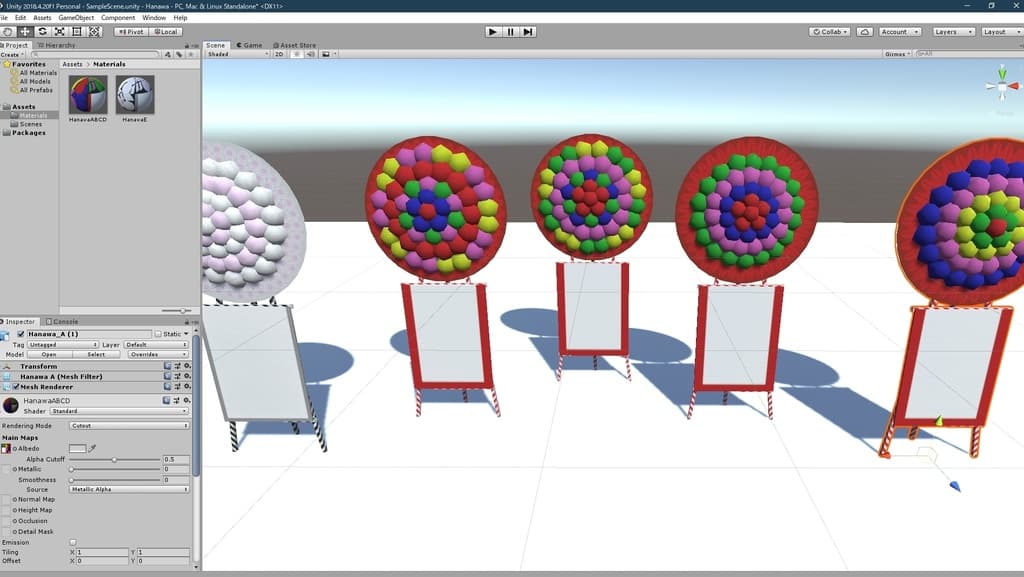The width and height of the screenshot is (1024, 577).
Task: Select the Hand tool
Action: pos(7,31)
